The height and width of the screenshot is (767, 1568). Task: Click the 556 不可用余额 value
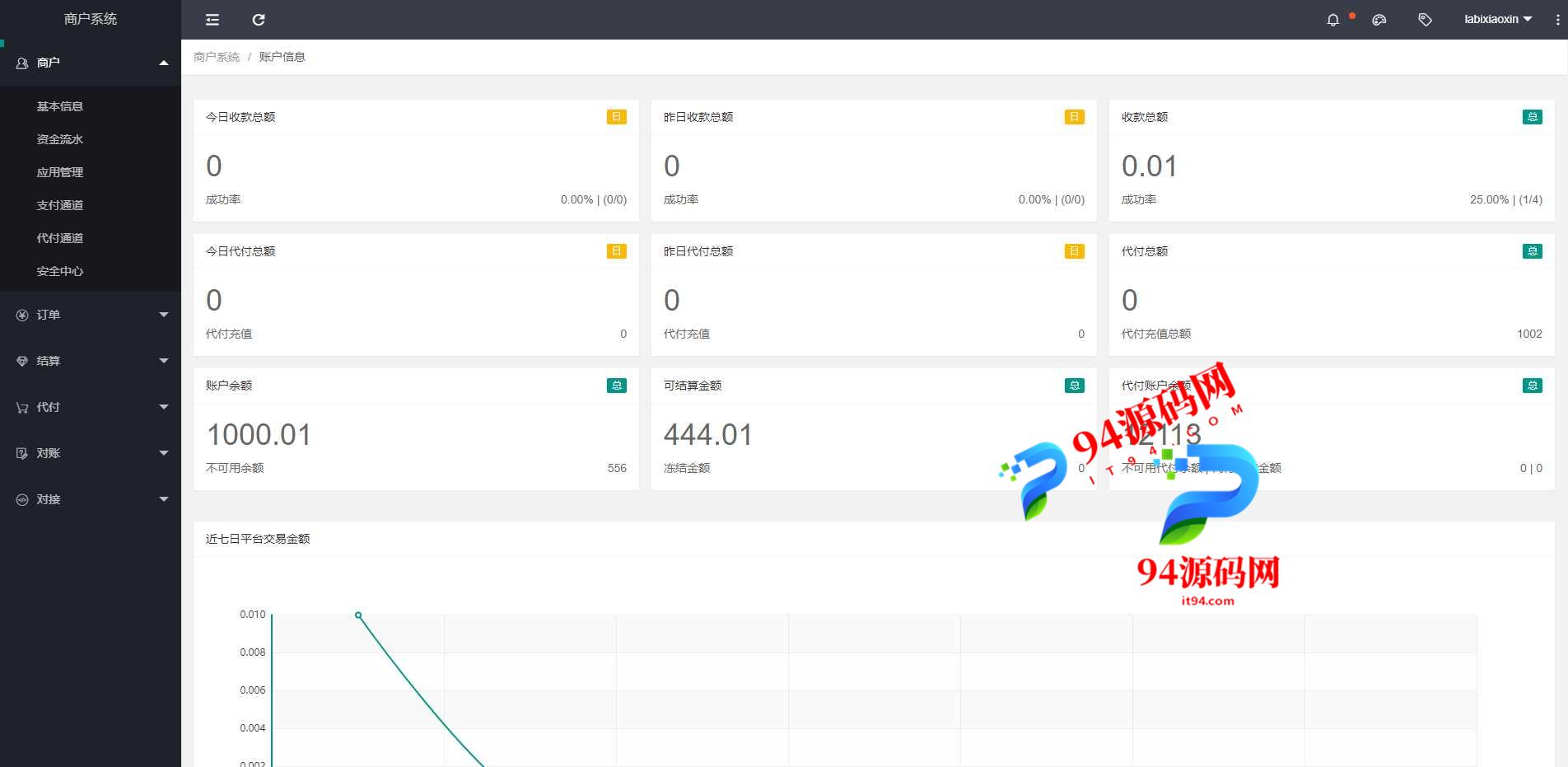[617, 468]
